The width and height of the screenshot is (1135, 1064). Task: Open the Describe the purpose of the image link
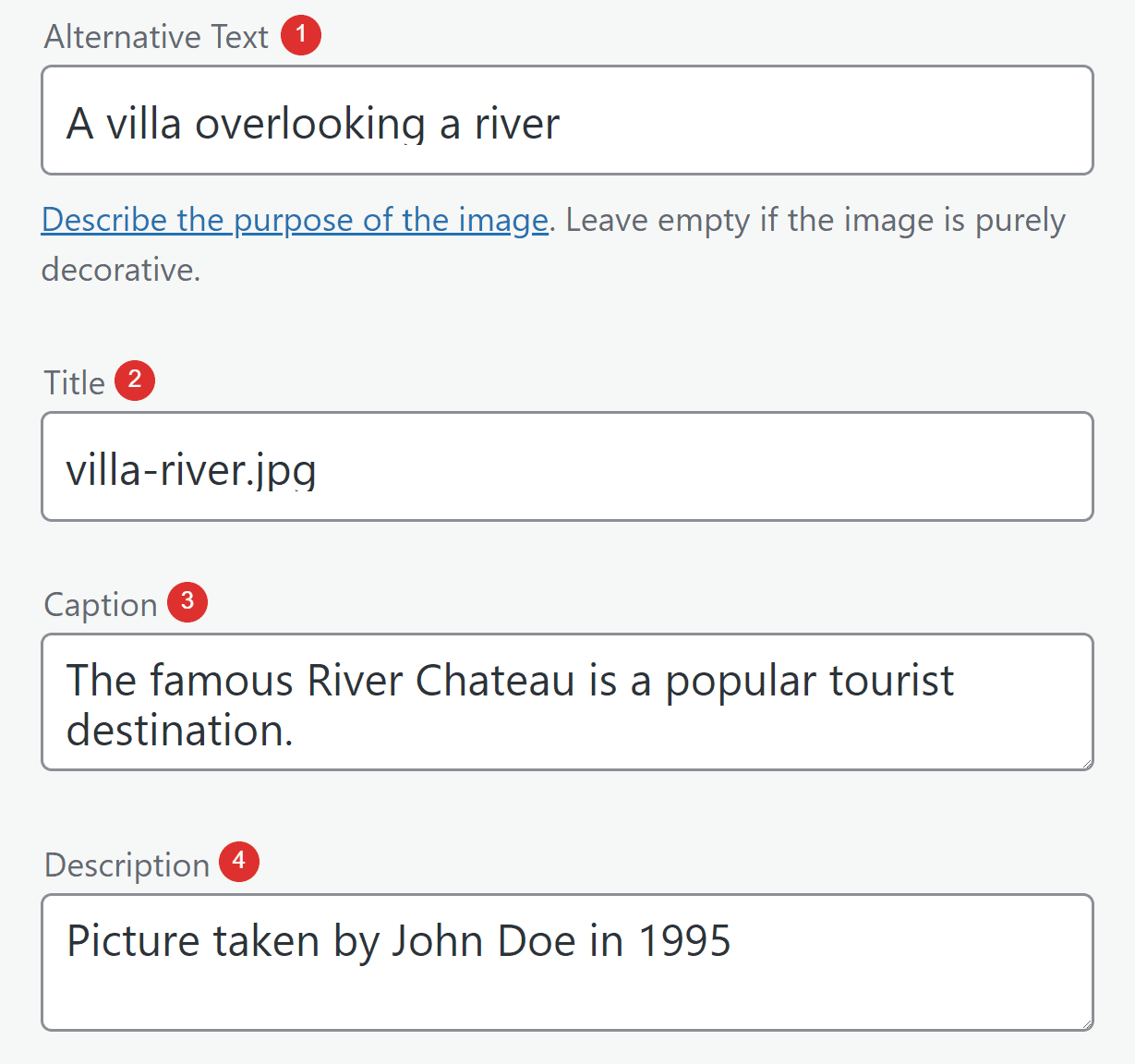click(295, 220)
